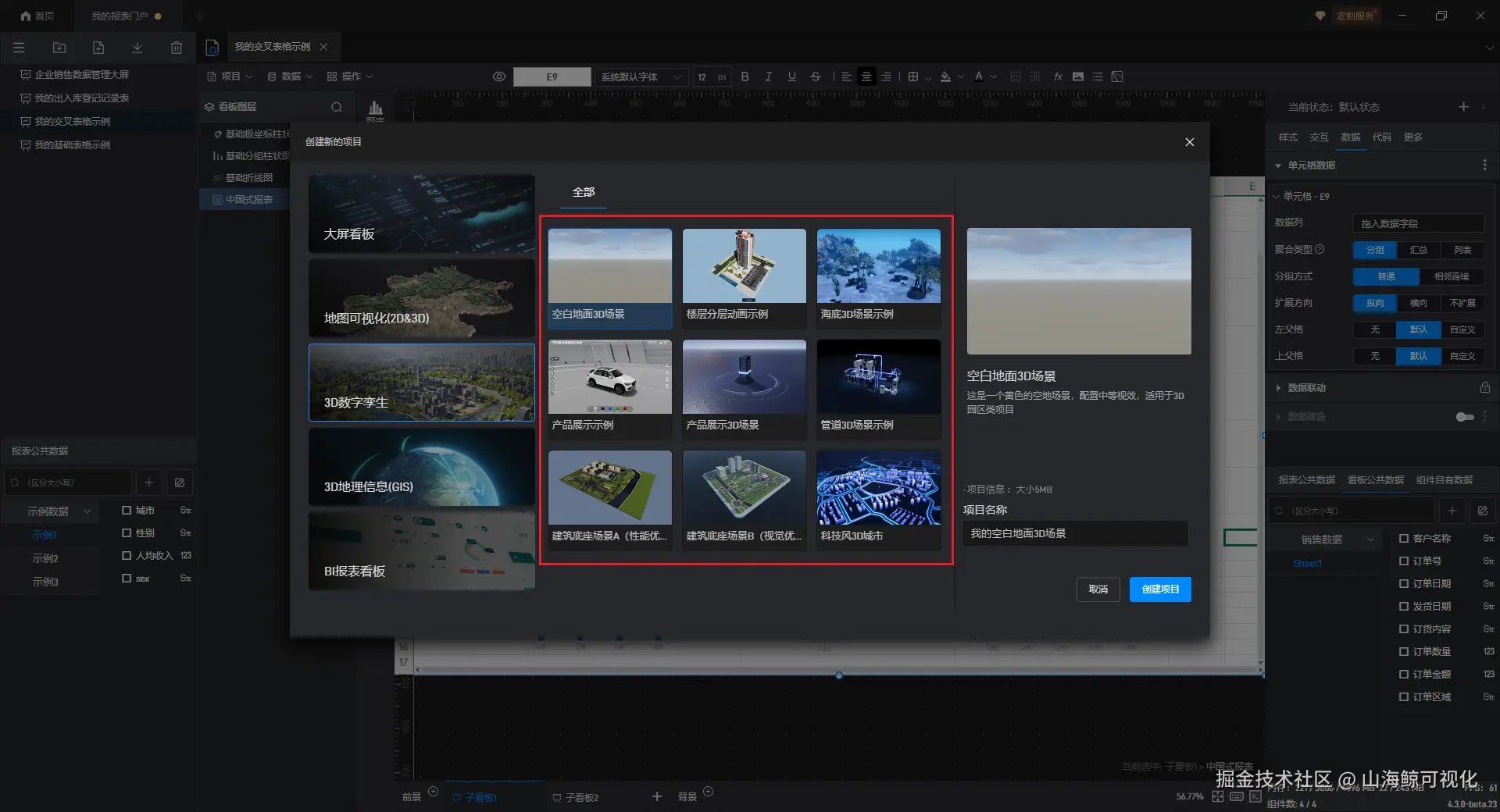Click the trash delete icon in left toolbar
Viewport: 1500px width, 812px height.
177,48
